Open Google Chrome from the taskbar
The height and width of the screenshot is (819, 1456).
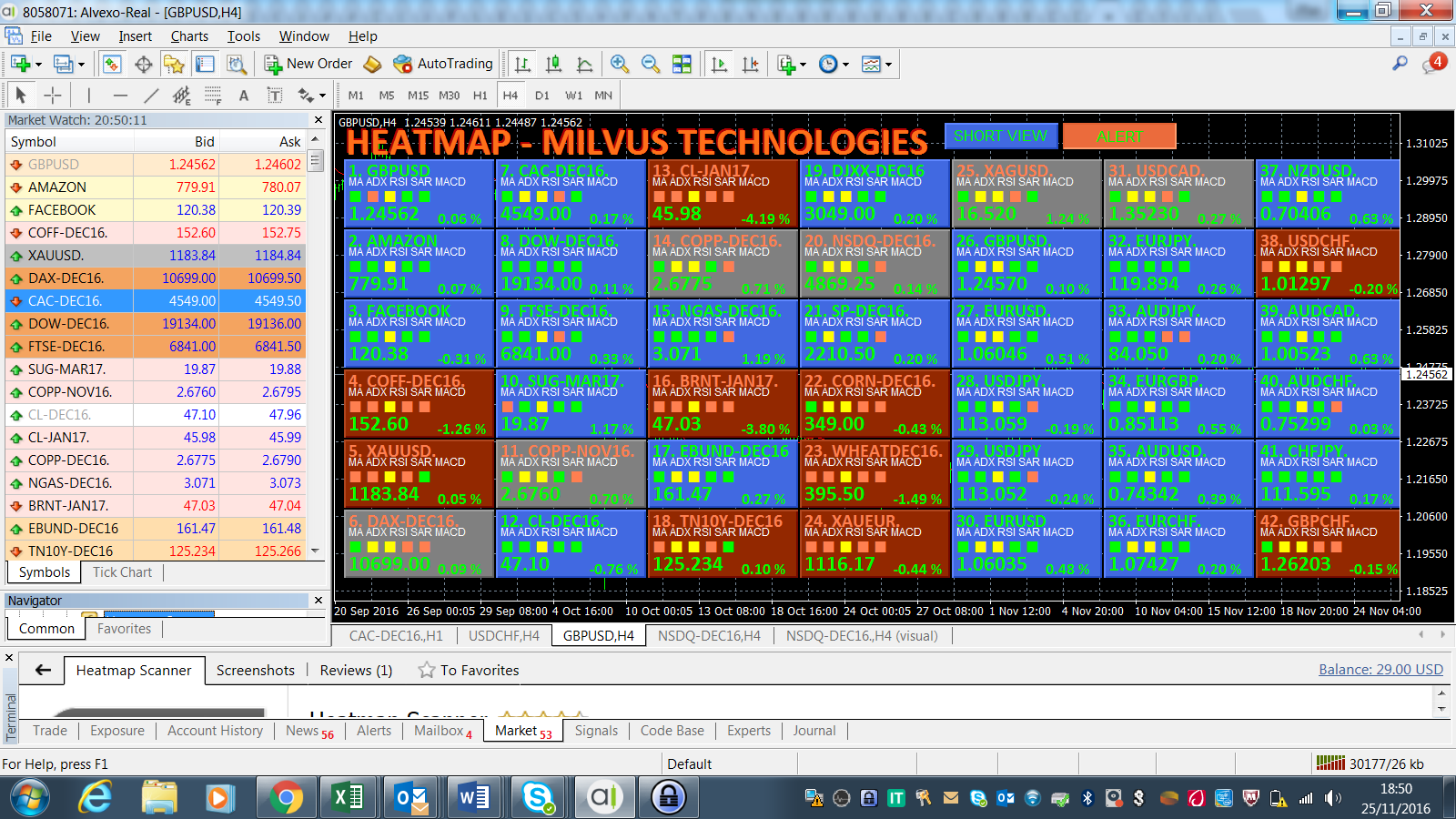(286, 798)
